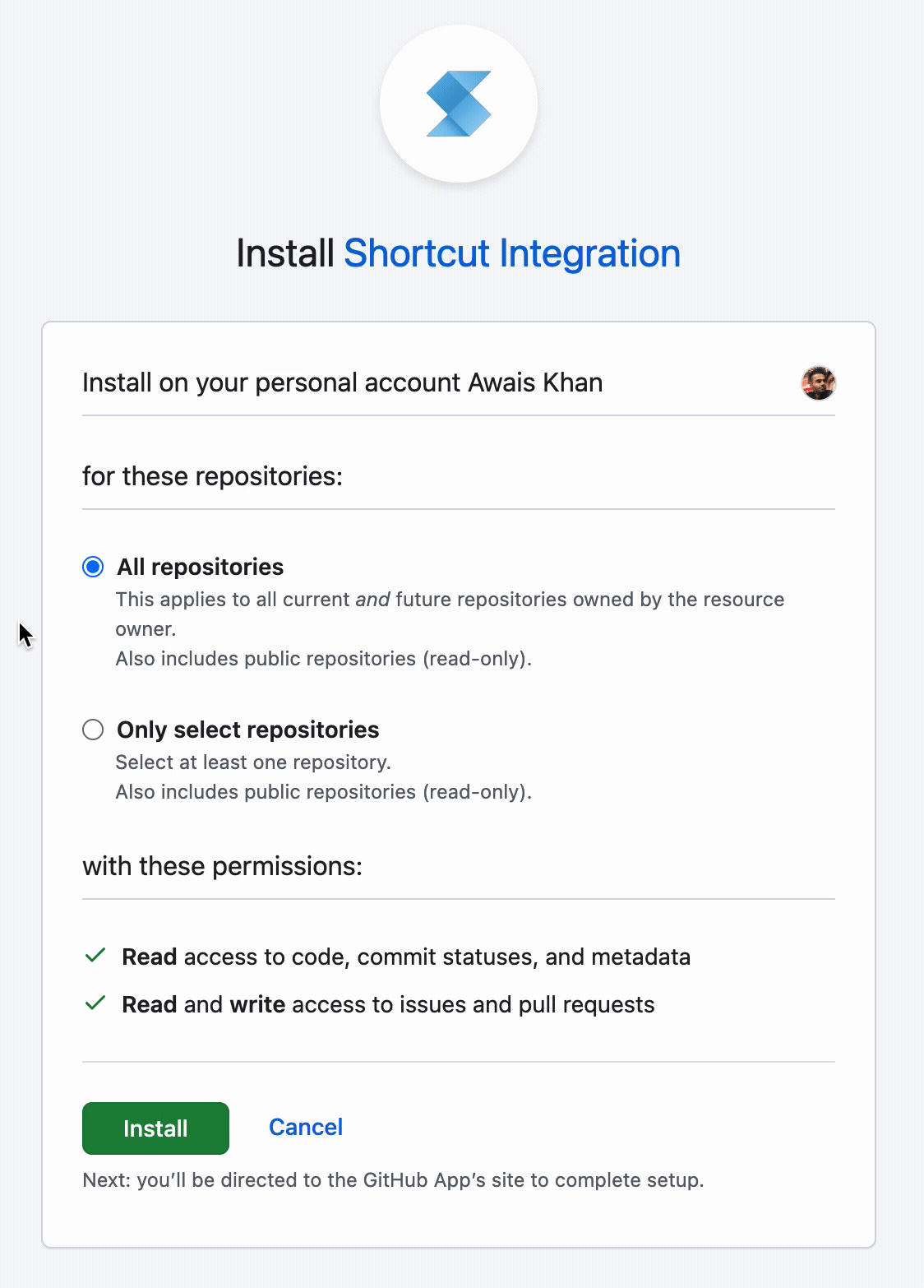Select the All repositories radio button
The image size is (924, 1288).
pyautogui.click(x=93, y=567)
